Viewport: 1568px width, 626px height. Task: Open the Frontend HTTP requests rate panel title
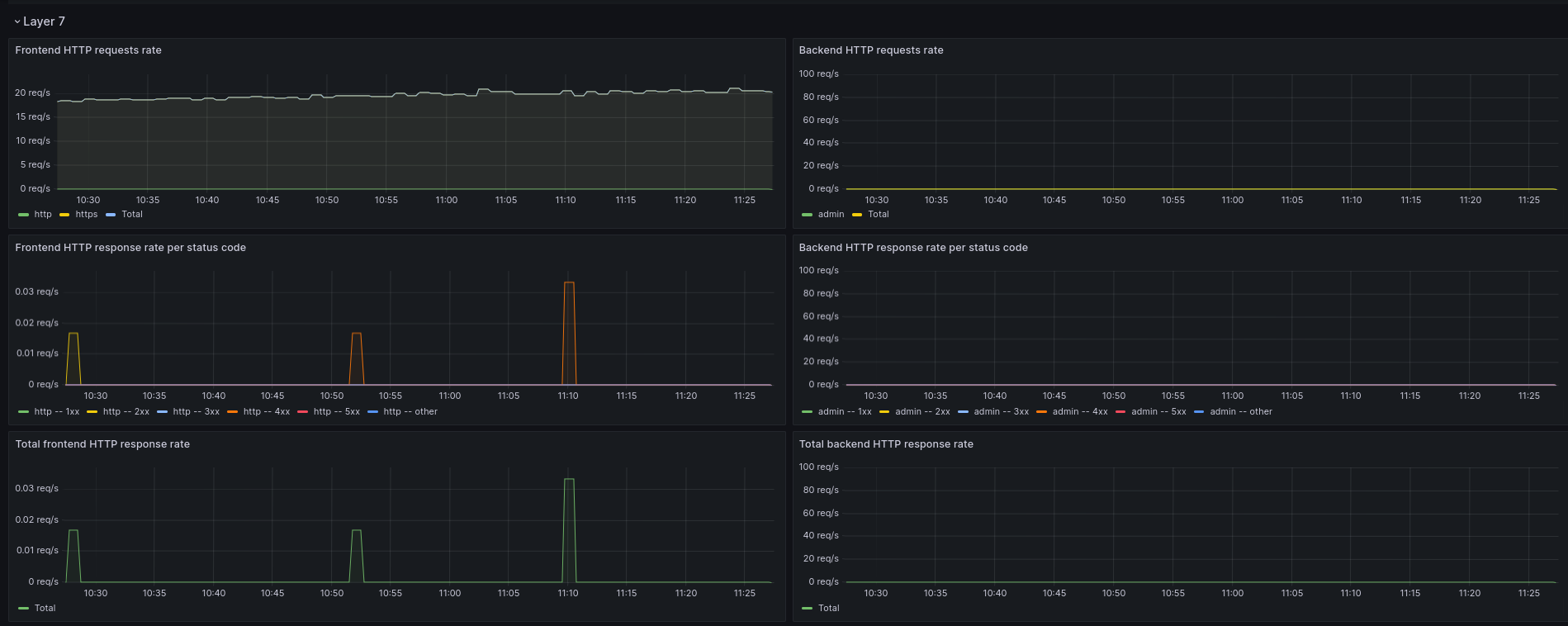(x=88, y=50)
